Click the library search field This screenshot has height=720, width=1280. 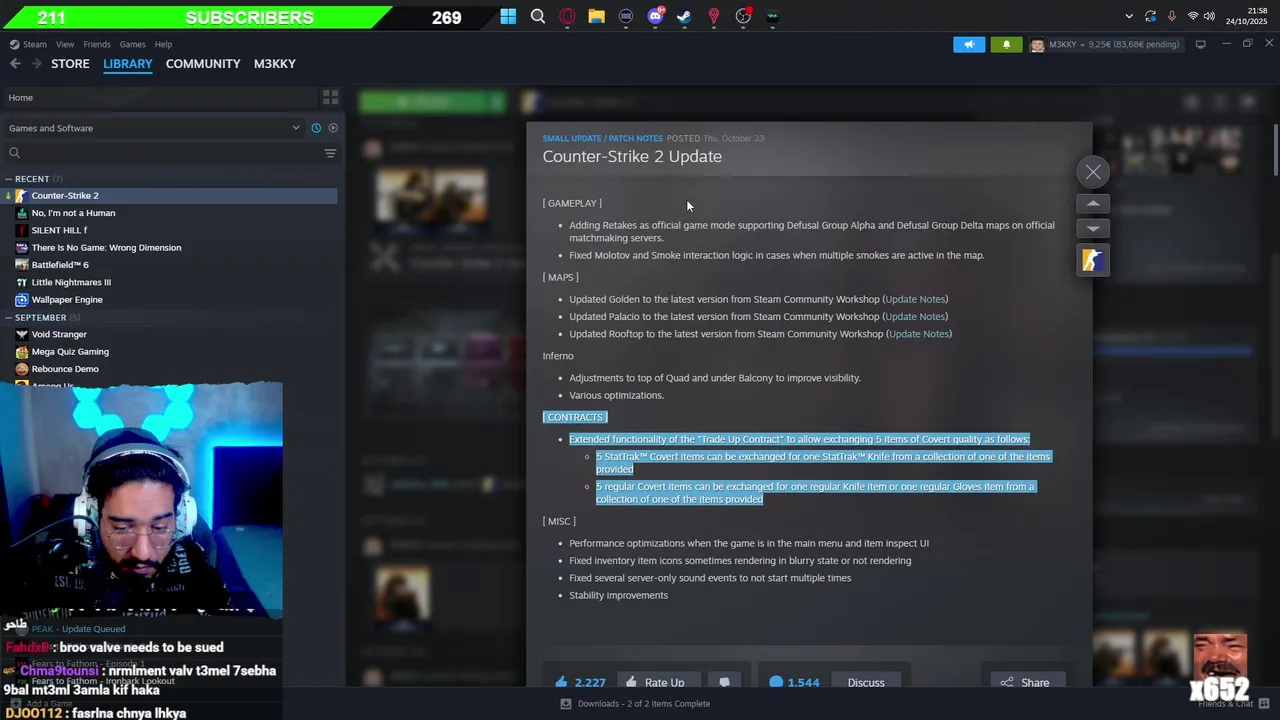click(160, 153)
